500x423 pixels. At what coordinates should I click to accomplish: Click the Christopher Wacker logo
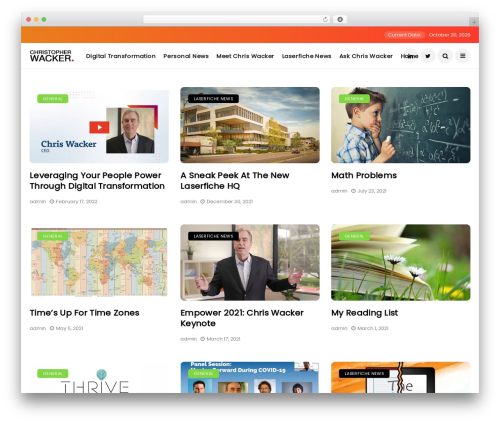[x=51, y=56]
